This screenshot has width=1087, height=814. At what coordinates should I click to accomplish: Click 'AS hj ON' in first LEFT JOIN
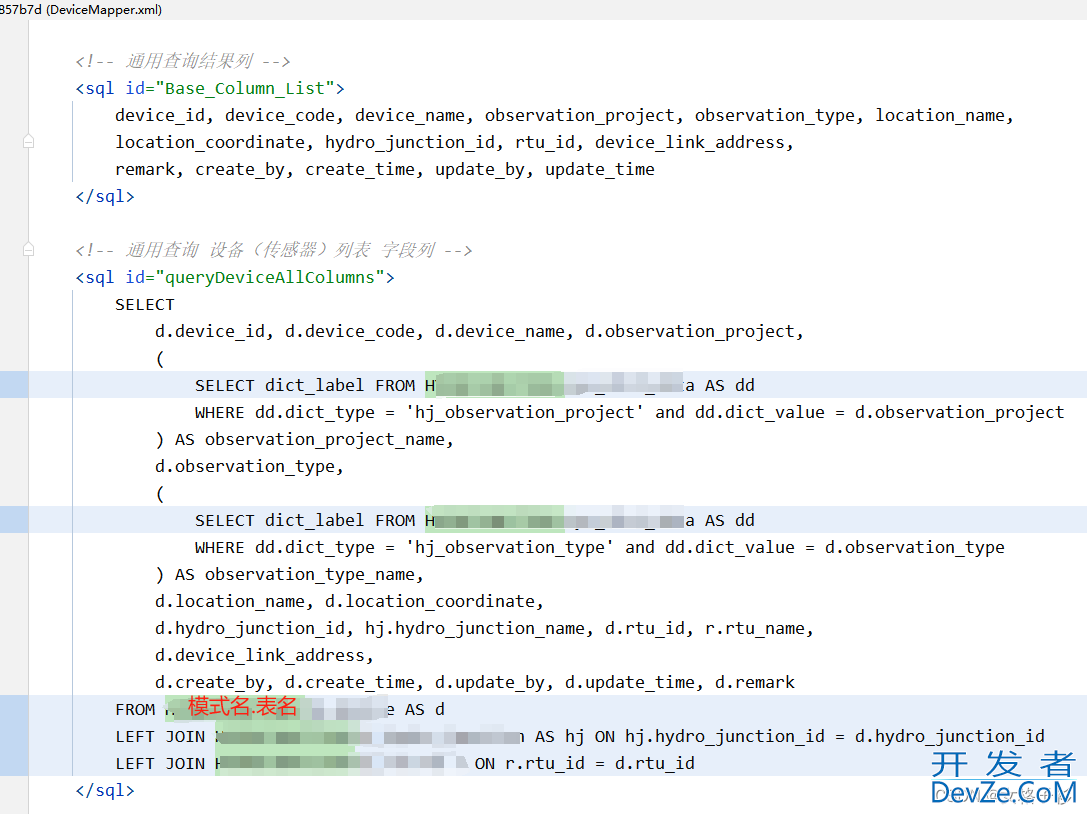(x=575, y=736)
